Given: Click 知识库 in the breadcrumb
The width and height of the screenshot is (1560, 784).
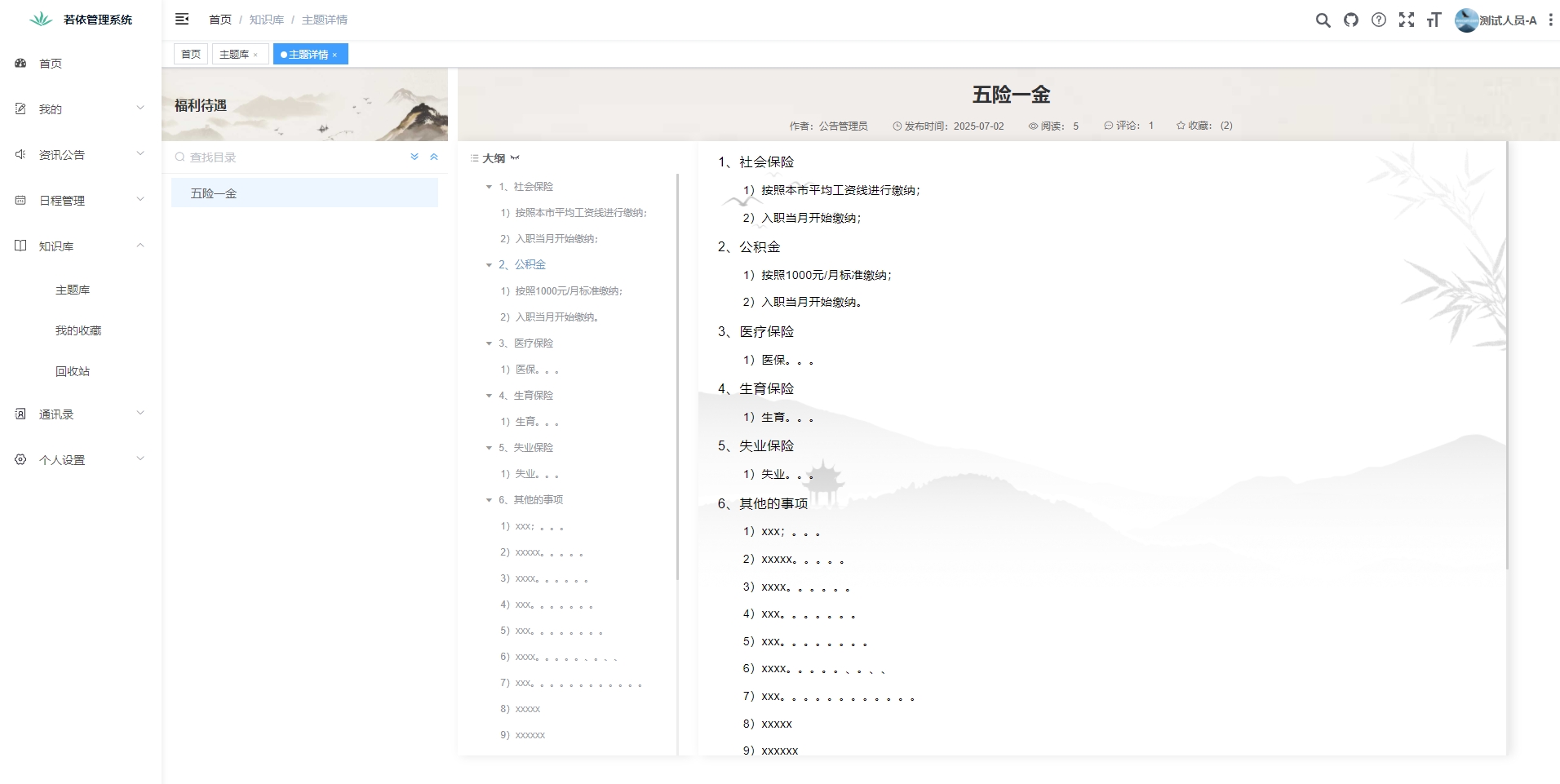Looking at the screenshot, I should click(267, 20).
